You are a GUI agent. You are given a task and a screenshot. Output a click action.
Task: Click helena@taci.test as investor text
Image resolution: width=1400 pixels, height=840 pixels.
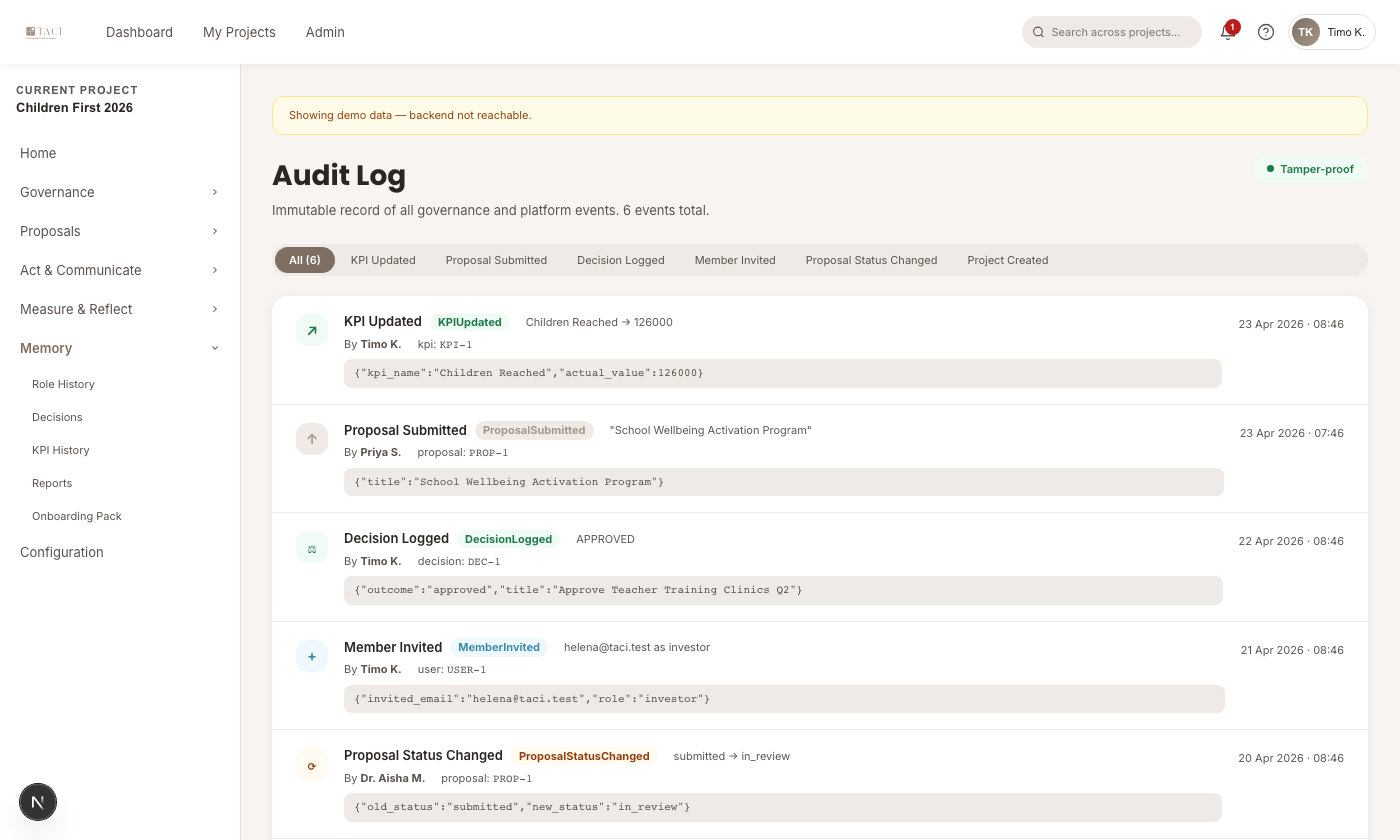point(637,647)
